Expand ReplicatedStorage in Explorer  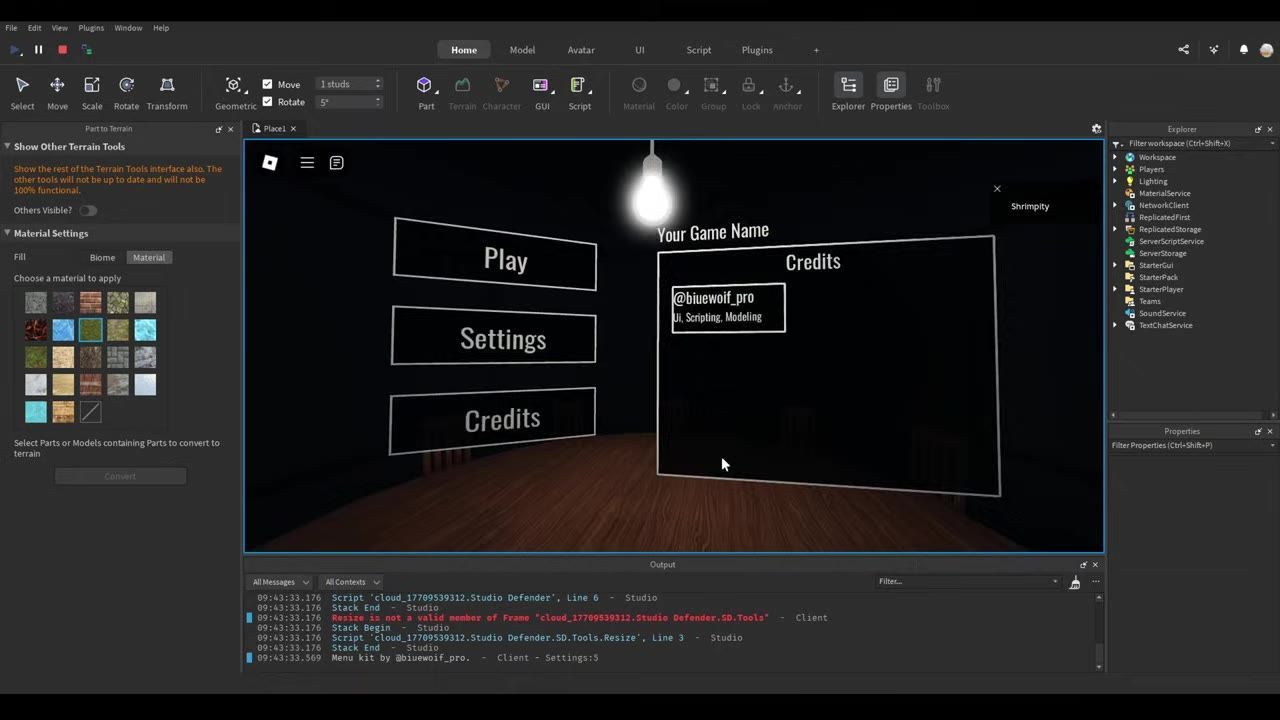[x=1116, y=229]
